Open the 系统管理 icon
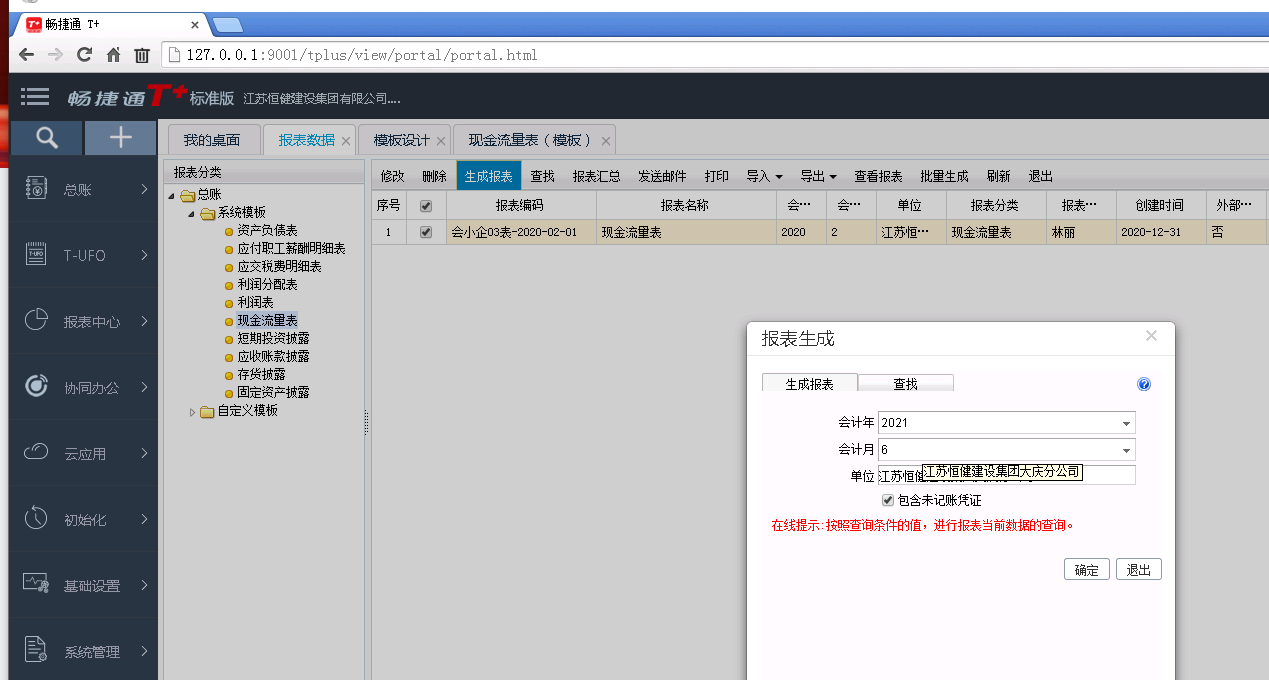The image size is (1269, 680). pyautogui.click(x=37, y=651)
